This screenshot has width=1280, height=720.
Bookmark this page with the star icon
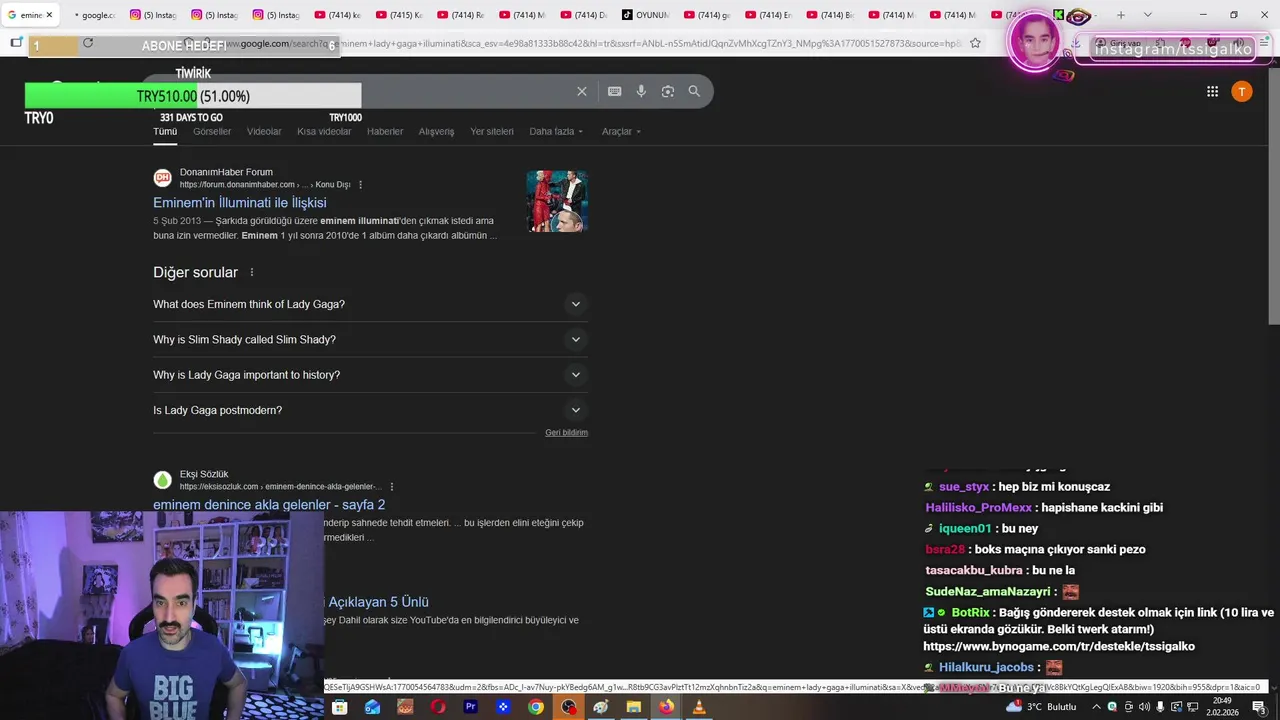[x=975, y=43]
